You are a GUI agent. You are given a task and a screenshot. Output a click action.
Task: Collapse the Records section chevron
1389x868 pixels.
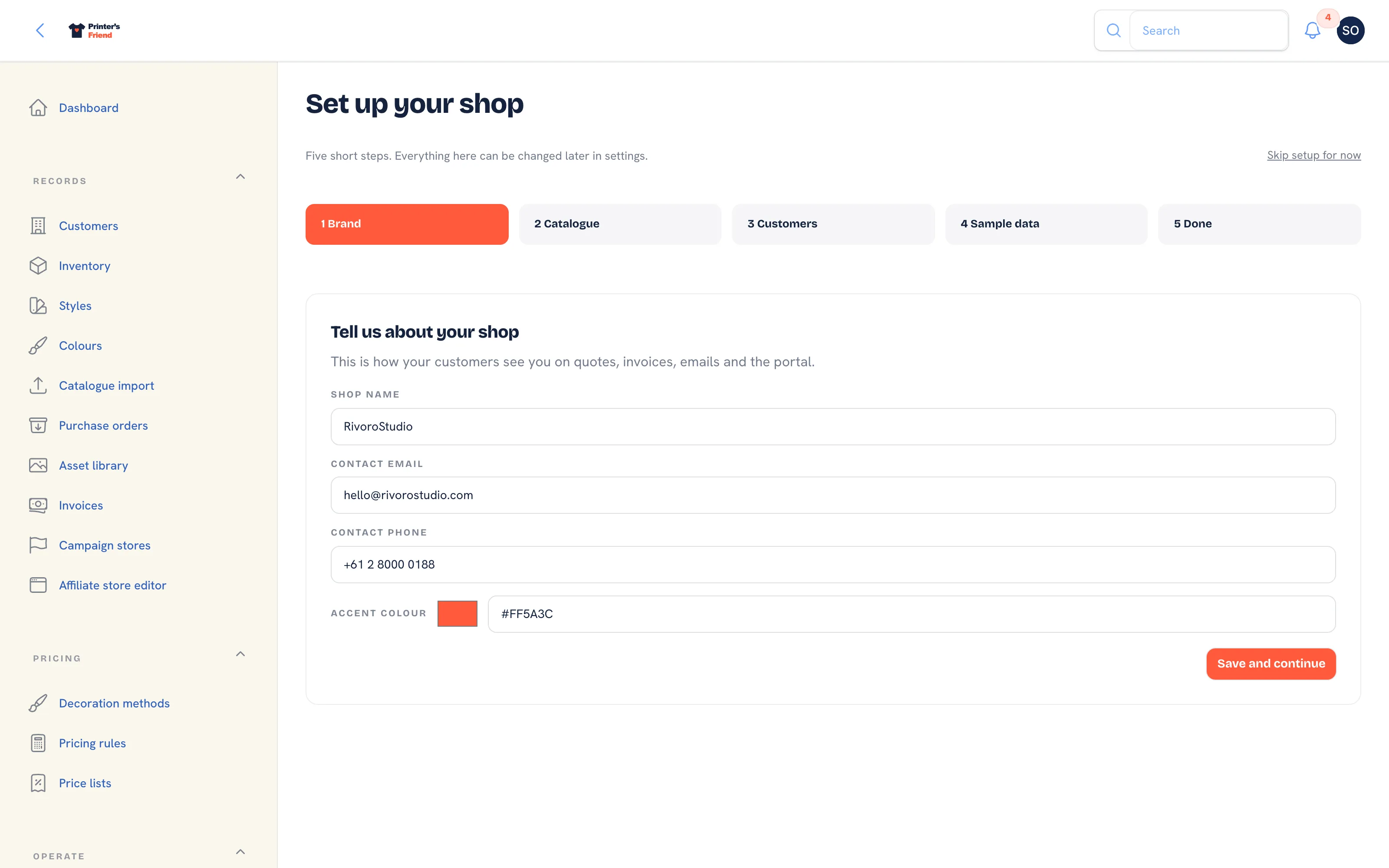click(240, 177)
